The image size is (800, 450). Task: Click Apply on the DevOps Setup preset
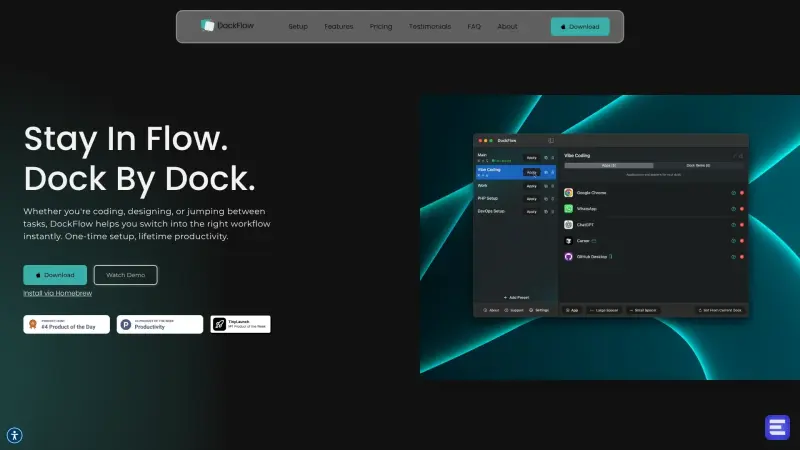(x=532, y=212)
